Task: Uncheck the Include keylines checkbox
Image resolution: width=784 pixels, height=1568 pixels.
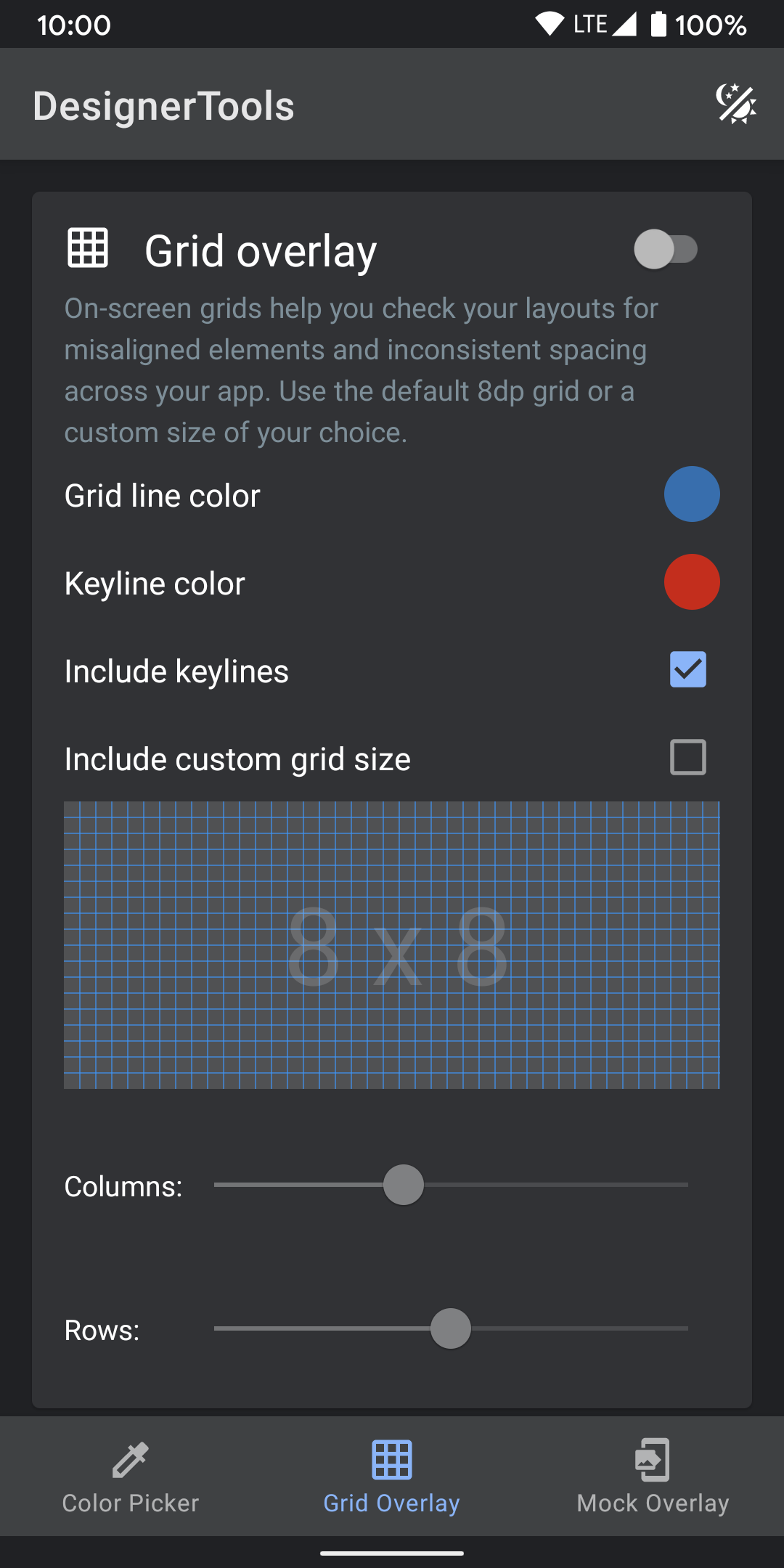Action: (687, 669)
